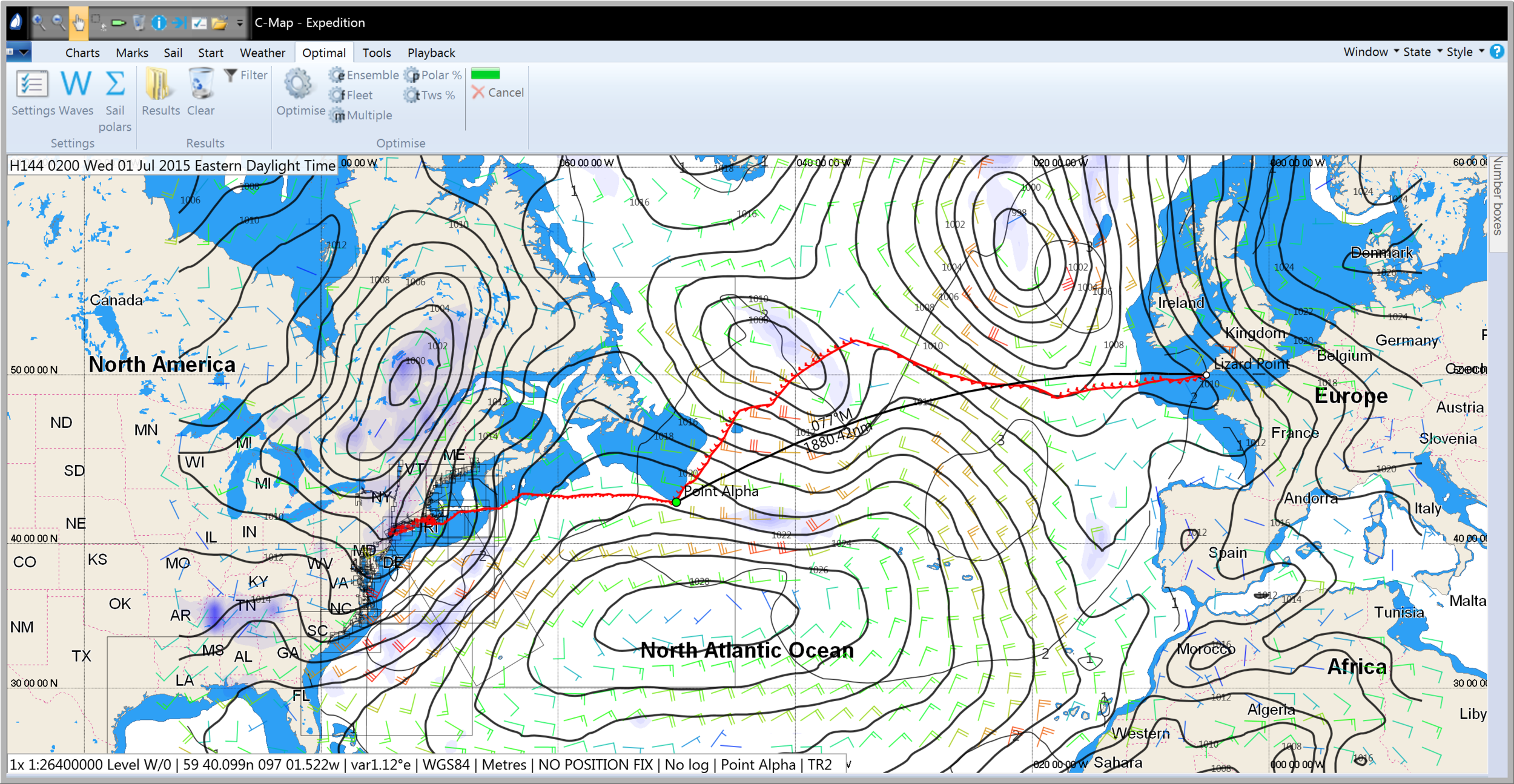Click the Europe map label

(x=1351, y=395)
